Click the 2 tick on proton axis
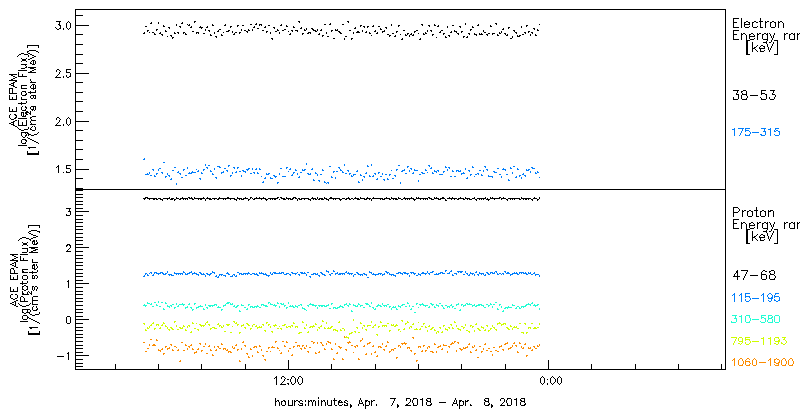This screenshot has width=800, height=410. 68,248
